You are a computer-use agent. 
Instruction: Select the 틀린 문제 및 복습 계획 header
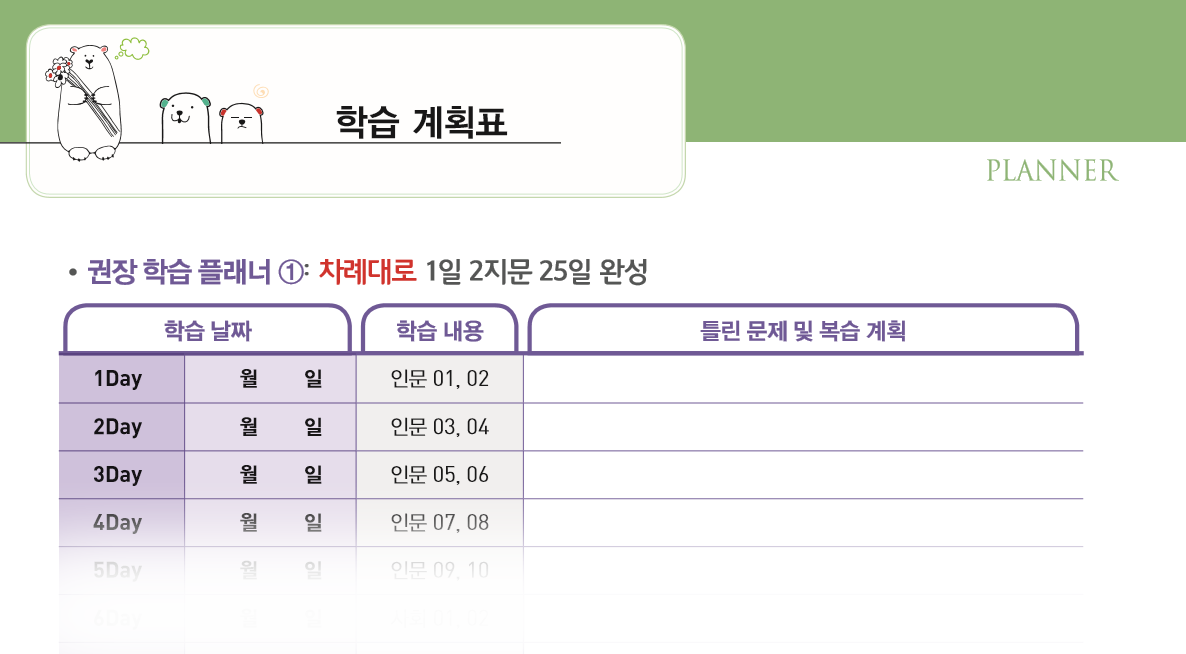pyautogui.click(x=802, y=331)
